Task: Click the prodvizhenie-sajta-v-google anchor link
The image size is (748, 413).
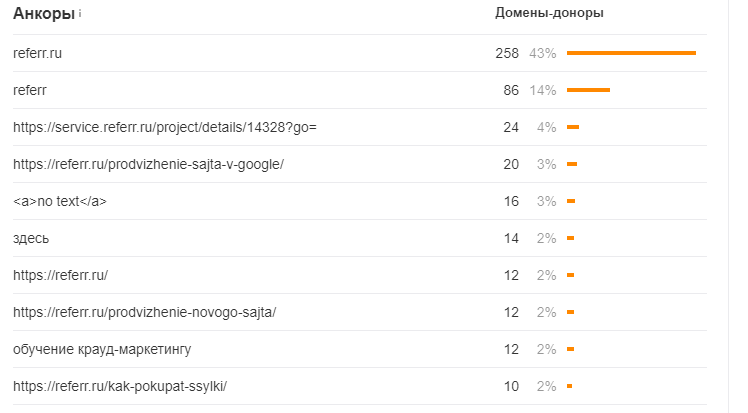Action: point(149,164)
